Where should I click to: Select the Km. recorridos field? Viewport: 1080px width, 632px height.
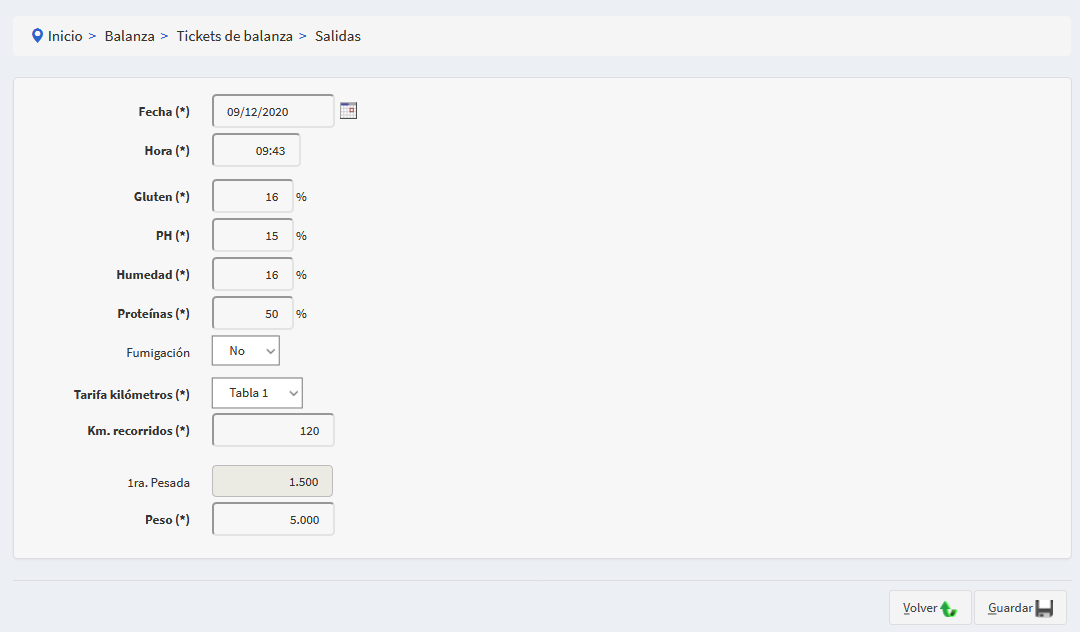(x=273, y=431)
